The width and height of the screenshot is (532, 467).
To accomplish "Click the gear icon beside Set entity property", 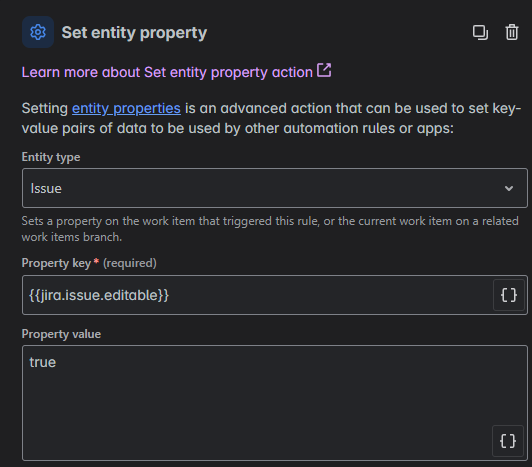I will click(x=38, y=32).
